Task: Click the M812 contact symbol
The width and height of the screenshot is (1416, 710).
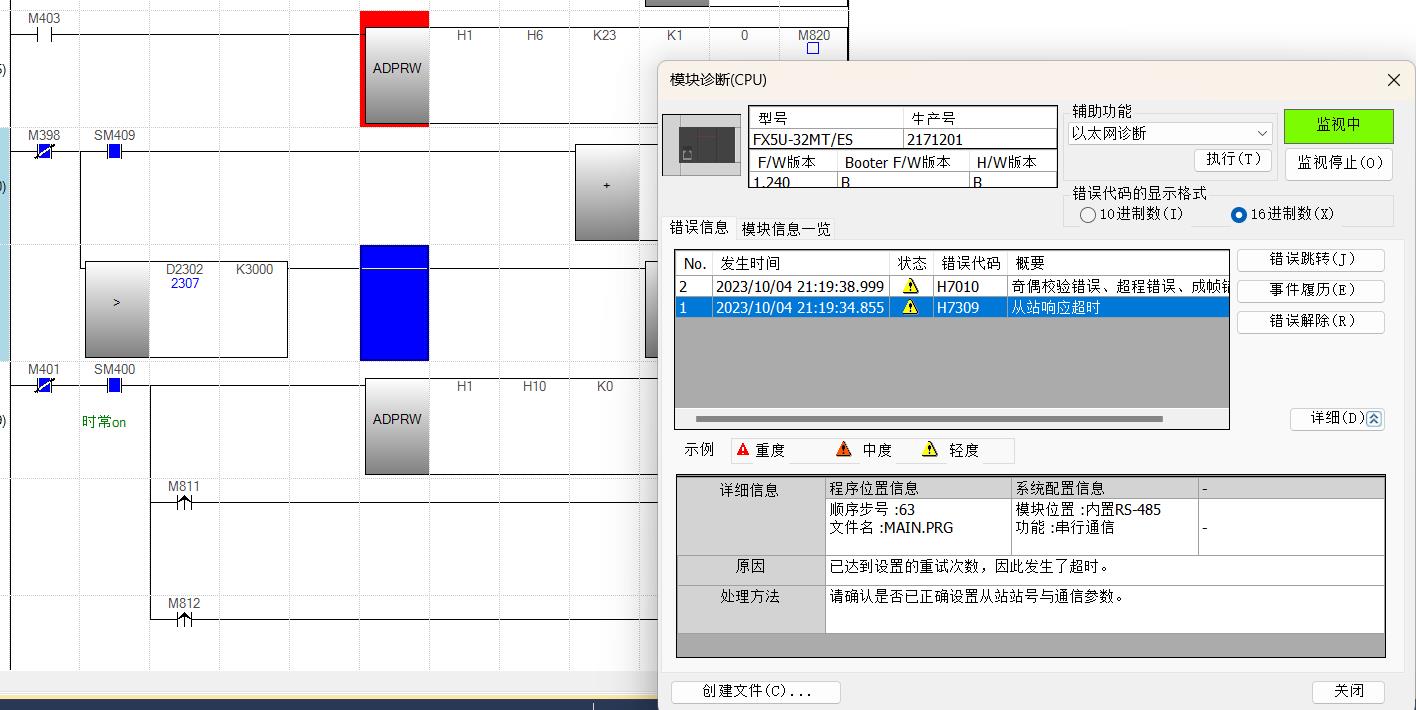Action: coord(183,619)
